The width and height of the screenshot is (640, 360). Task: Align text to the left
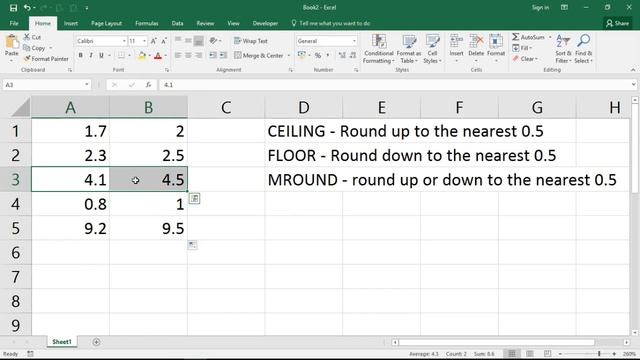point(178,55)
